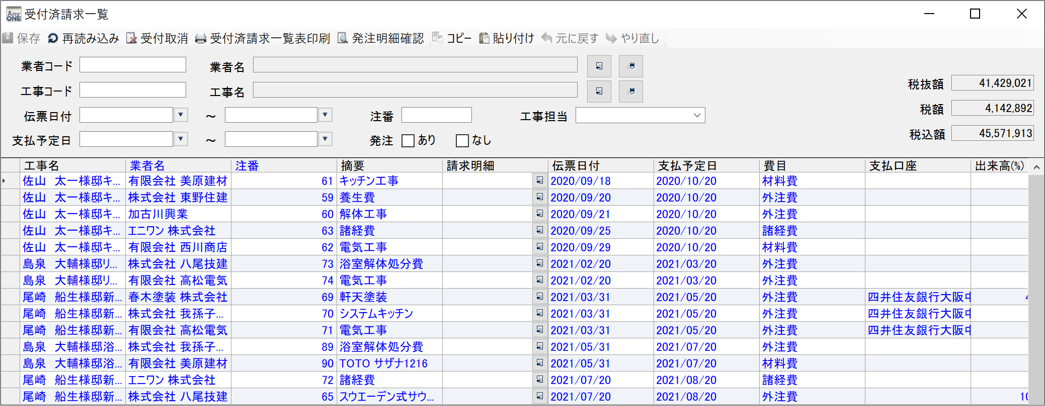The height and width of the screenshot is (406, 1045).
Task: Open the 支払予定日 start date dropdown
Action: (x=181, y=139)
